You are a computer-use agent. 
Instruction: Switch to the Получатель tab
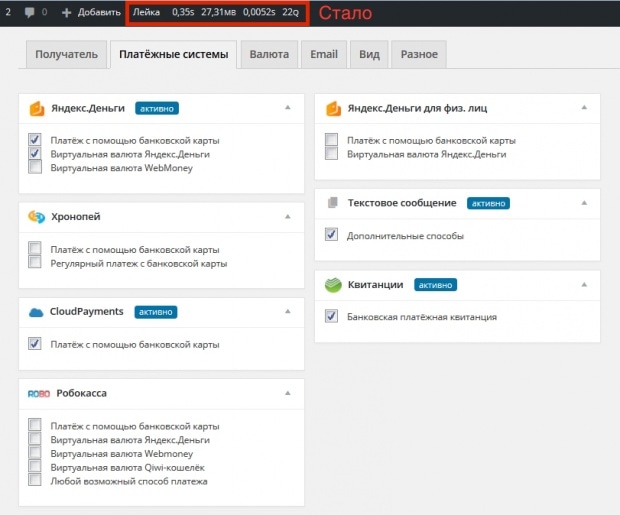click(66, 54)
